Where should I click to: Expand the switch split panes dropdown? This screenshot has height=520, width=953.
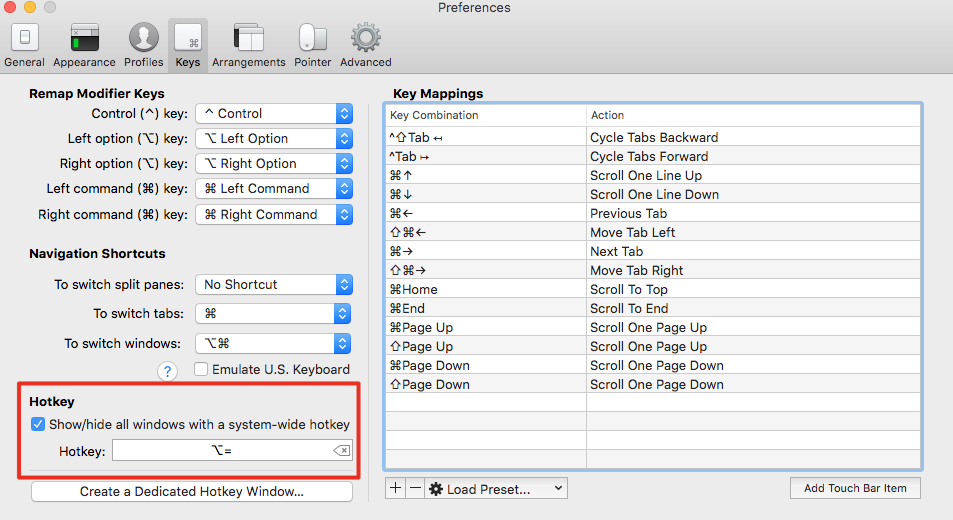point(274,285)
